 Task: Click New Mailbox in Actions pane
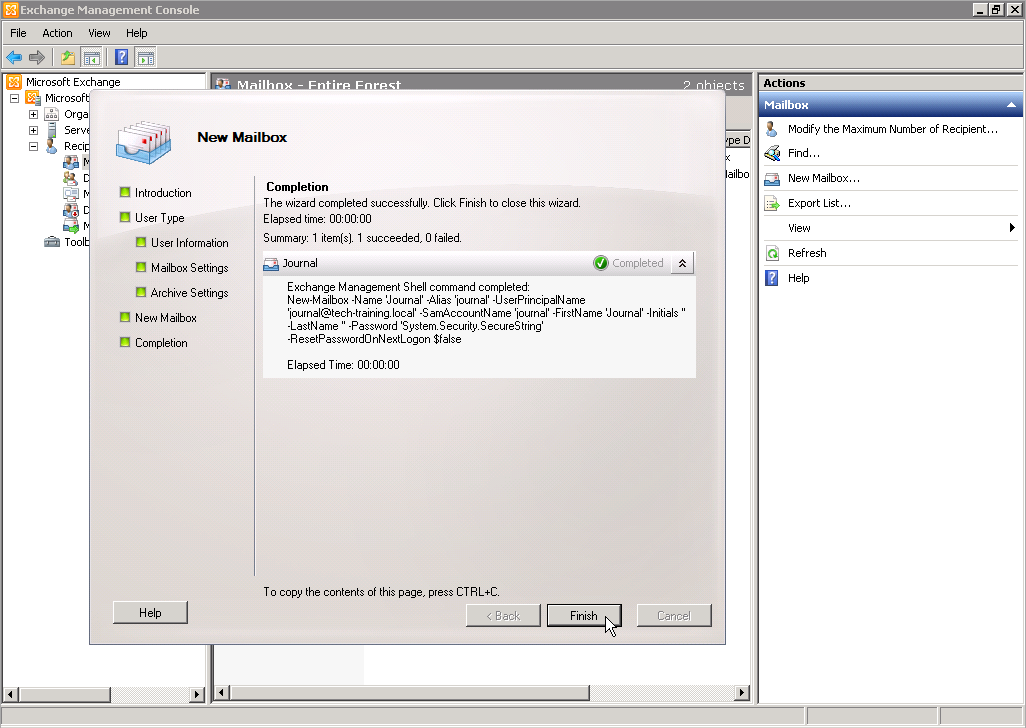[823, 178]
